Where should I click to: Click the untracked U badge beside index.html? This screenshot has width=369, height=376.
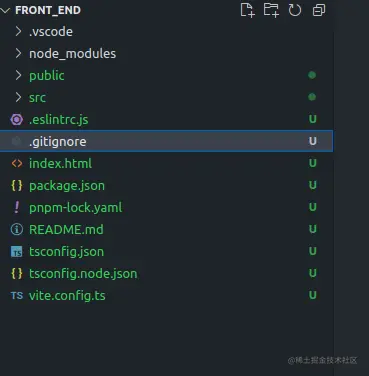(312, 163)
